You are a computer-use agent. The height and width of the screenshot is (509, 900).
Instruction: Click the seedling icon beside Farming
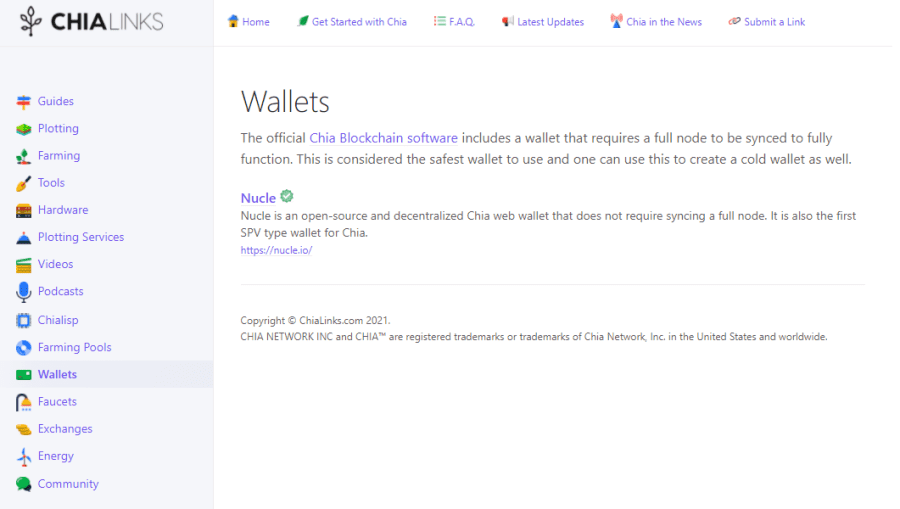[x=24, y=156]
